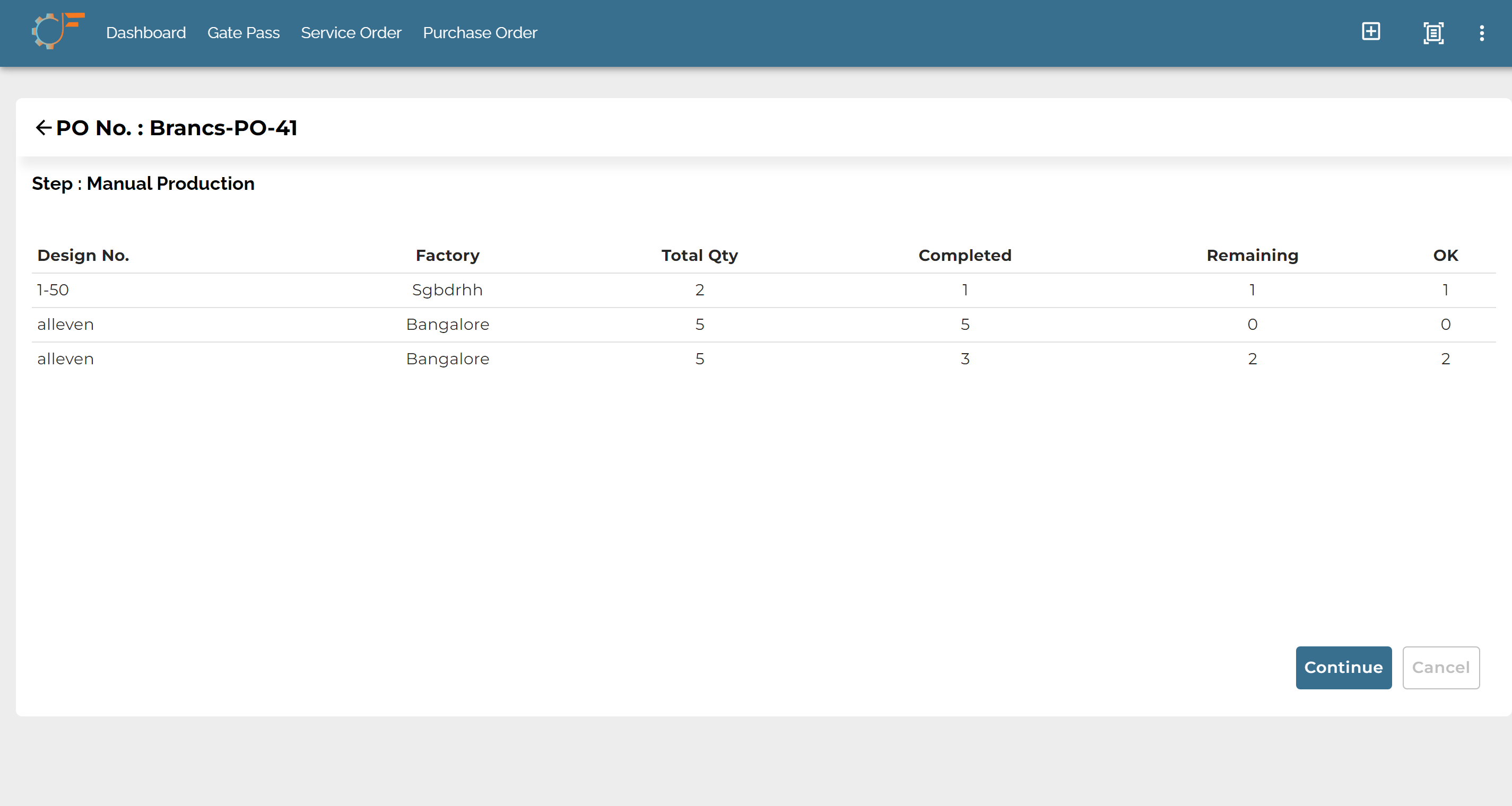The width and height of the screenshot is (1512, 806).
Task: Click the OK column header
Action: tap(1446, 255)
